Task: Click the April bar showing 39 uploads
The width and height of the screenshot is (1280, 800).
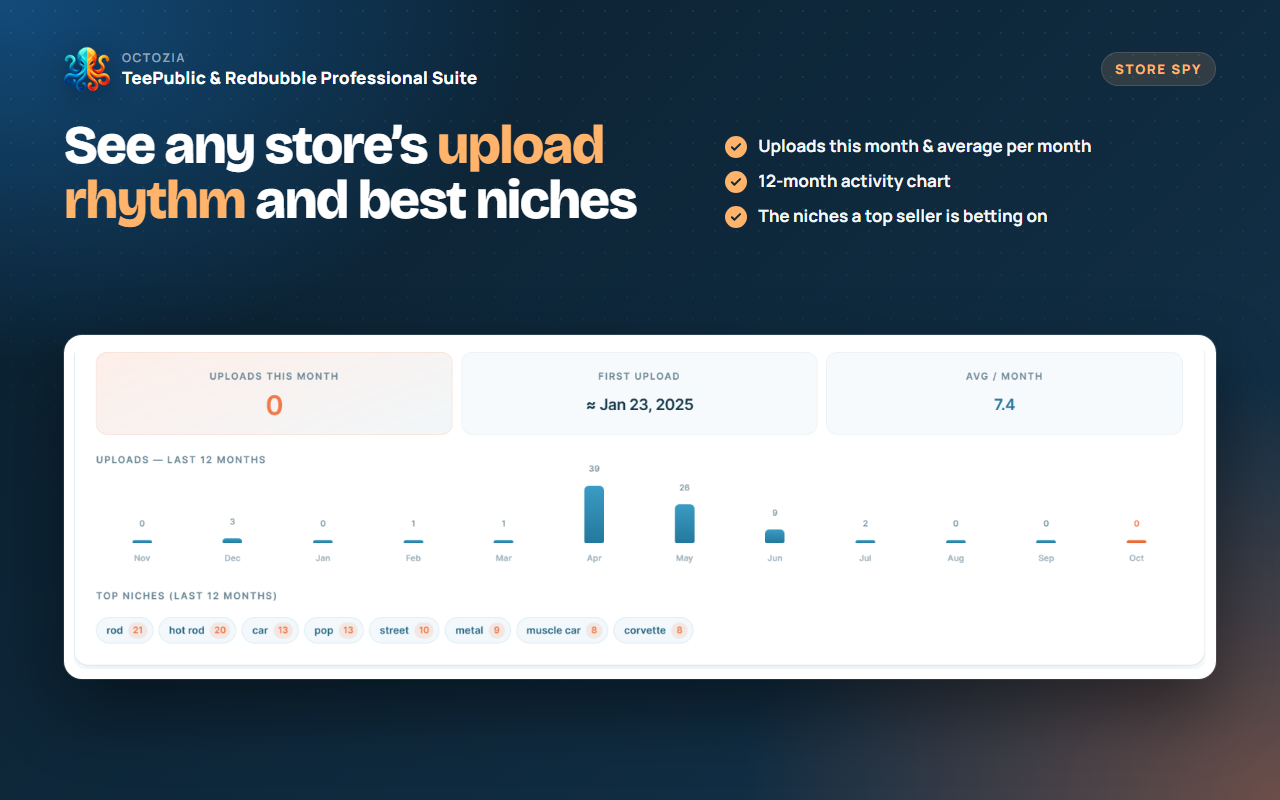Action: (x=594, y=514)
